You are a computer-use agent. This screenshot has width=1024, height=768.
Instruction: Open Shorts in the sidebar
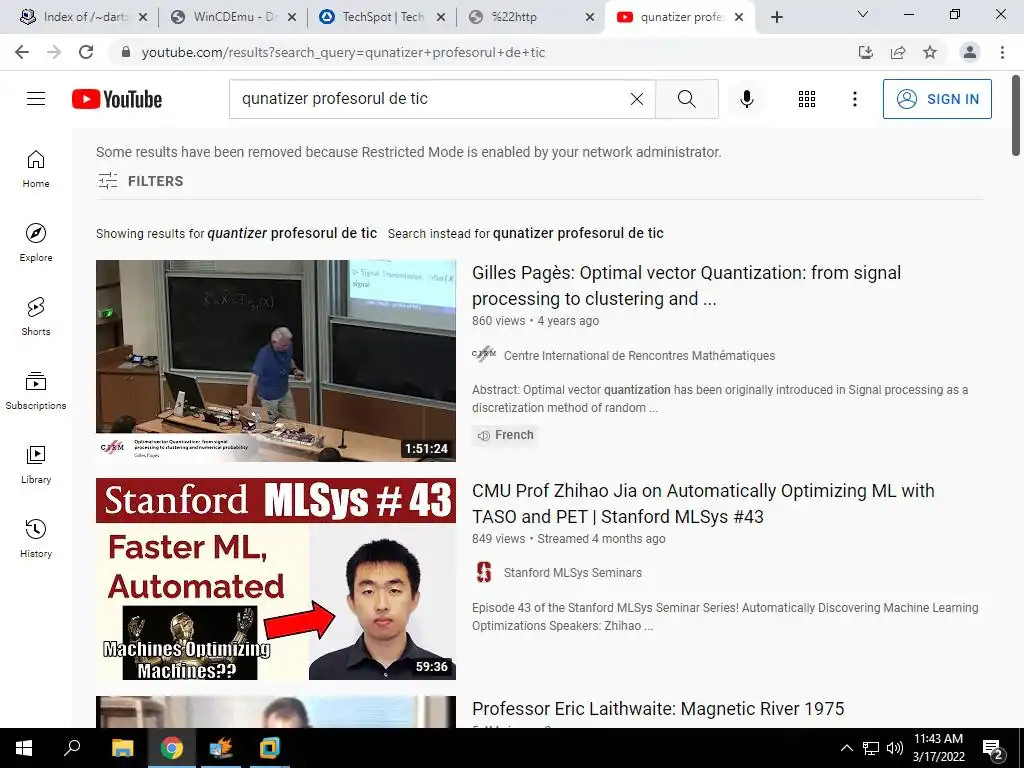click(36, 316)
